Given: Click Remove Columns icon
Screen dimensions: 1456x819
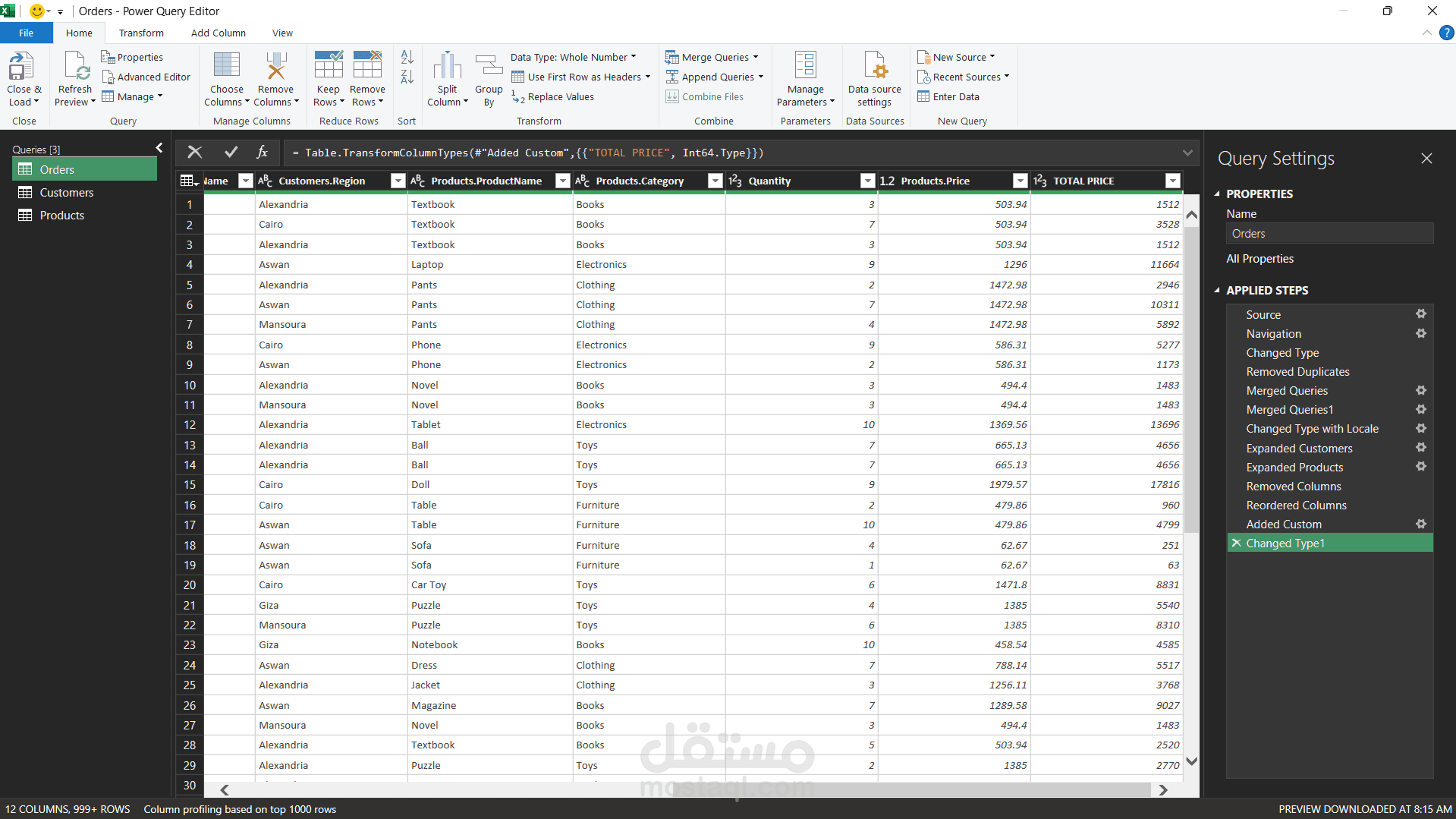Looking at the screenshot, I should pyautogui.click(x=275, y=65).
